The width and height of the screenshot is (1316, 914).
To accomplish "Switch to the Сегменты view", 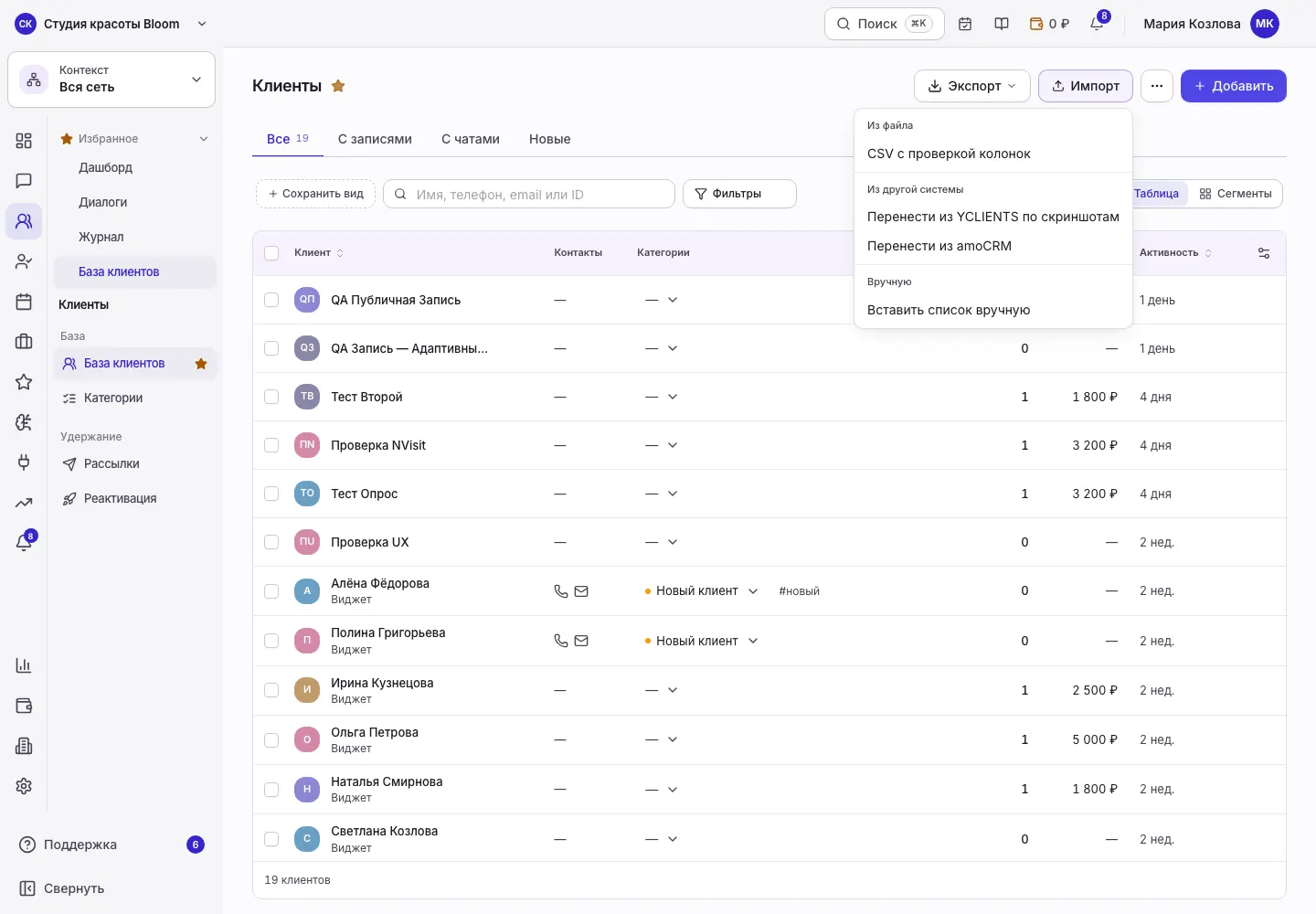I will (1236, 194).
